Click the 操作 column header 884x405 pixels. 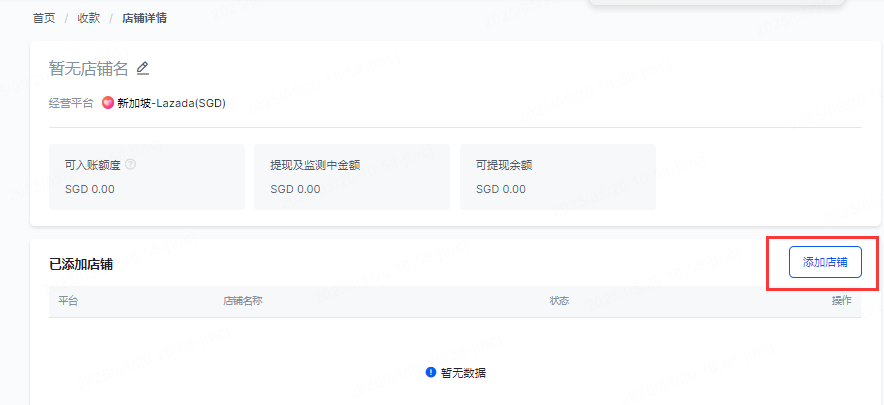pos(841,300)
